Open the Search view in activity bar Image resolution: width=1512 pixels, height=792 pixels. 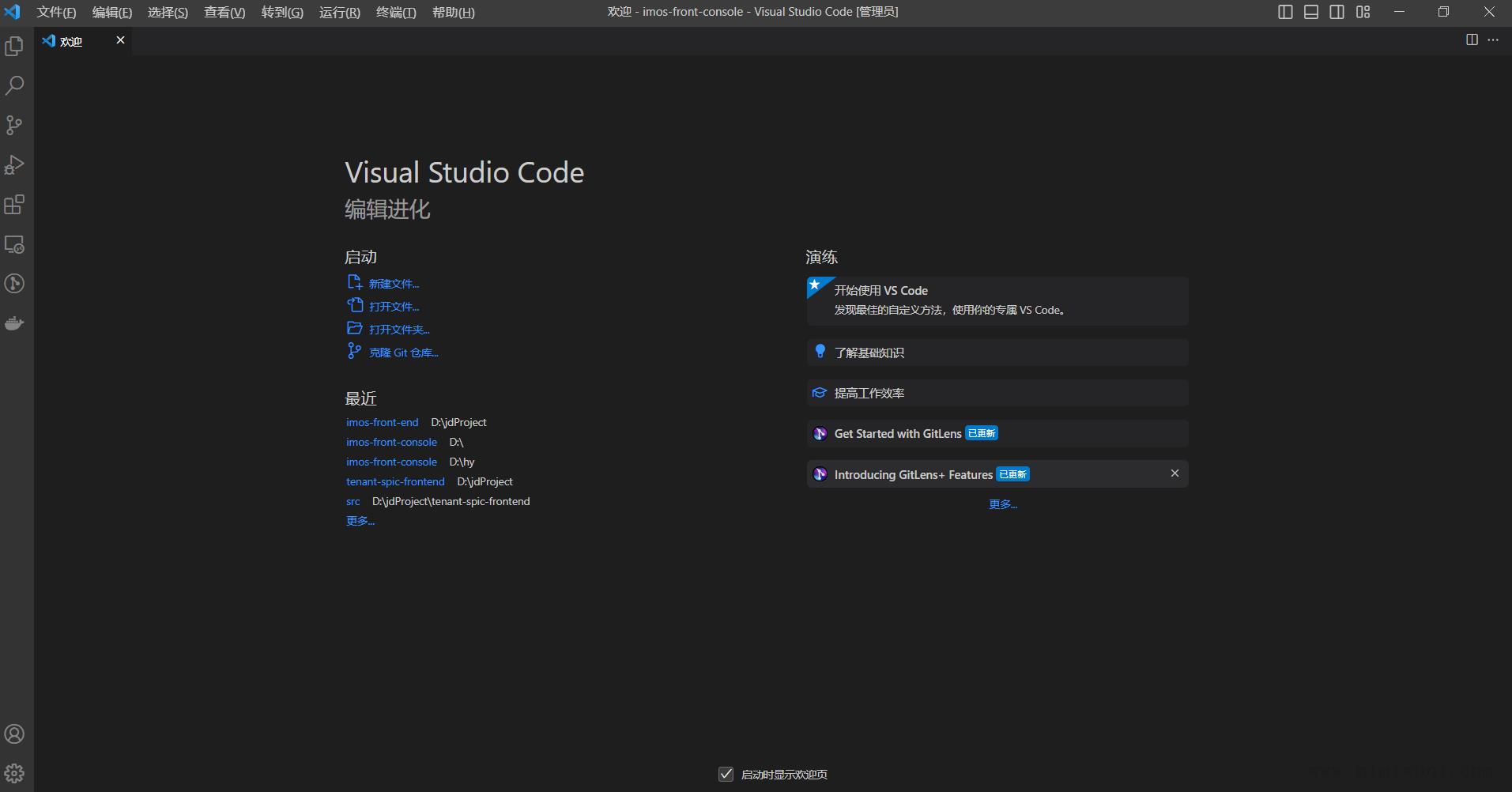click(x=14, y=85)
